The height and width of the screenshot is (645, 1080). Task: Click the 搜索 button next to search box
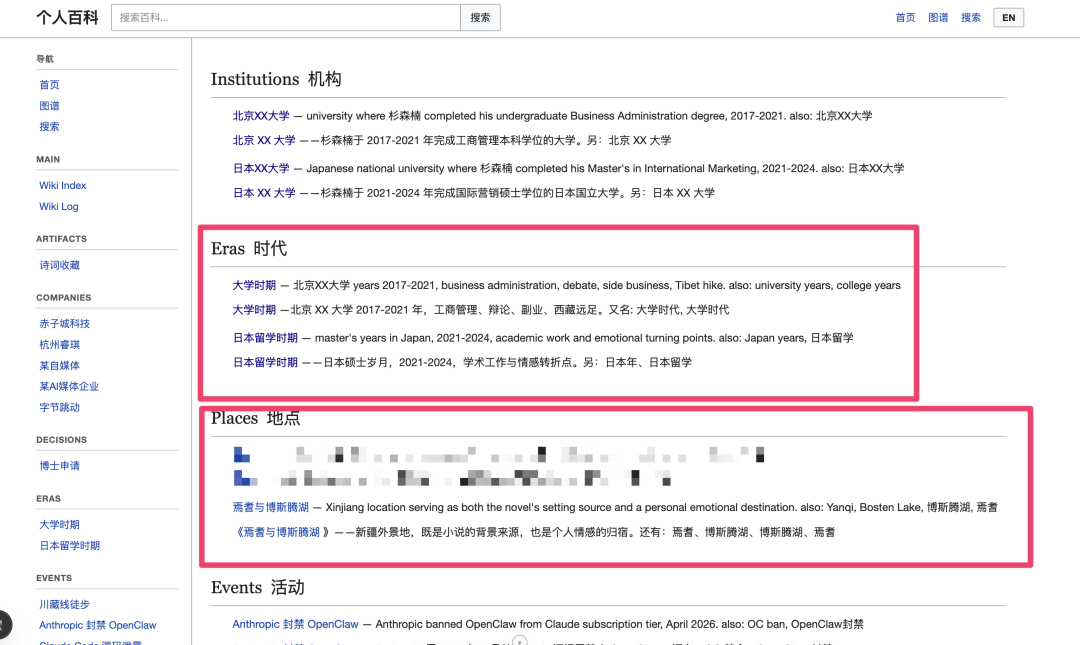(480, 17)
